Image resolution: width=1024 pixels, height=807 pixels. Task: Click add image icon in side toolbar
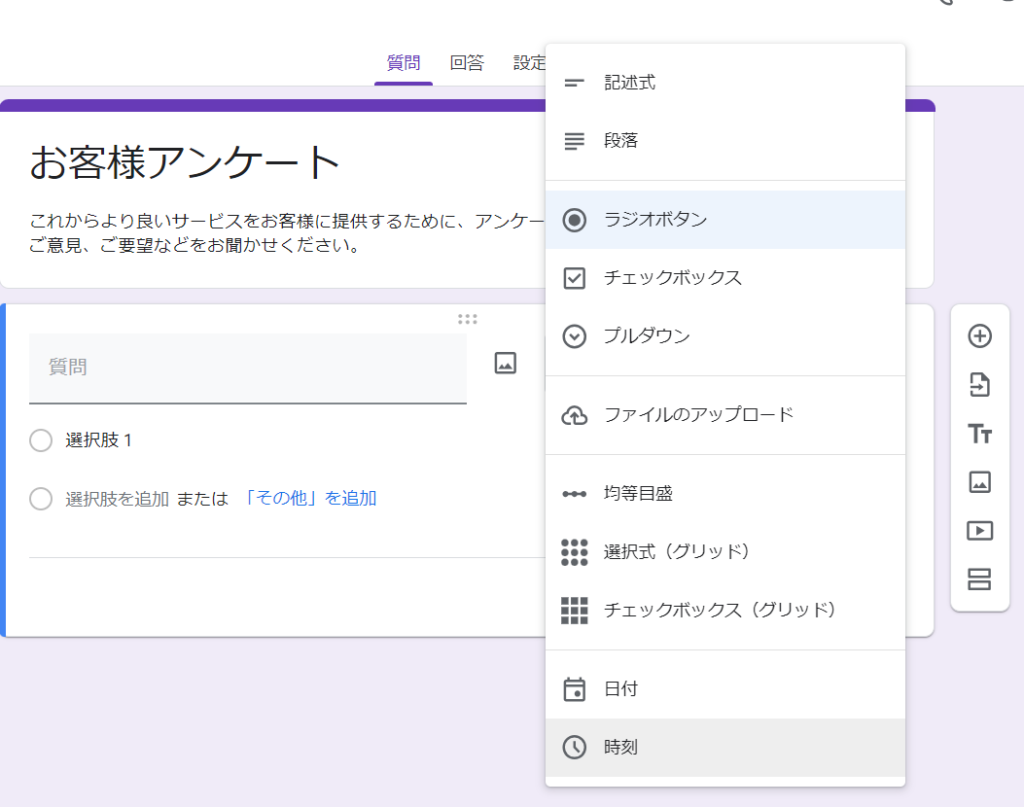click(980, 483)
